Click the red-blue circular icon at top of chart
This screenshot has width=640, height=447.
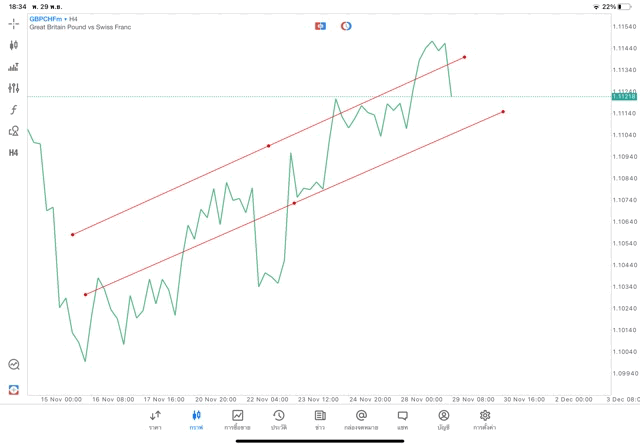pos(346,25)
